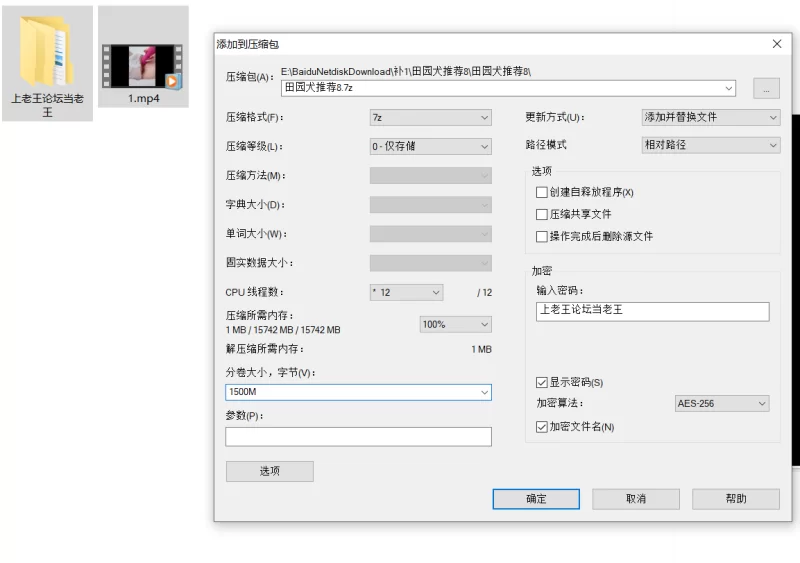
Task: Uncheck the 显示密码 checkbox
Action: point(542,382)
